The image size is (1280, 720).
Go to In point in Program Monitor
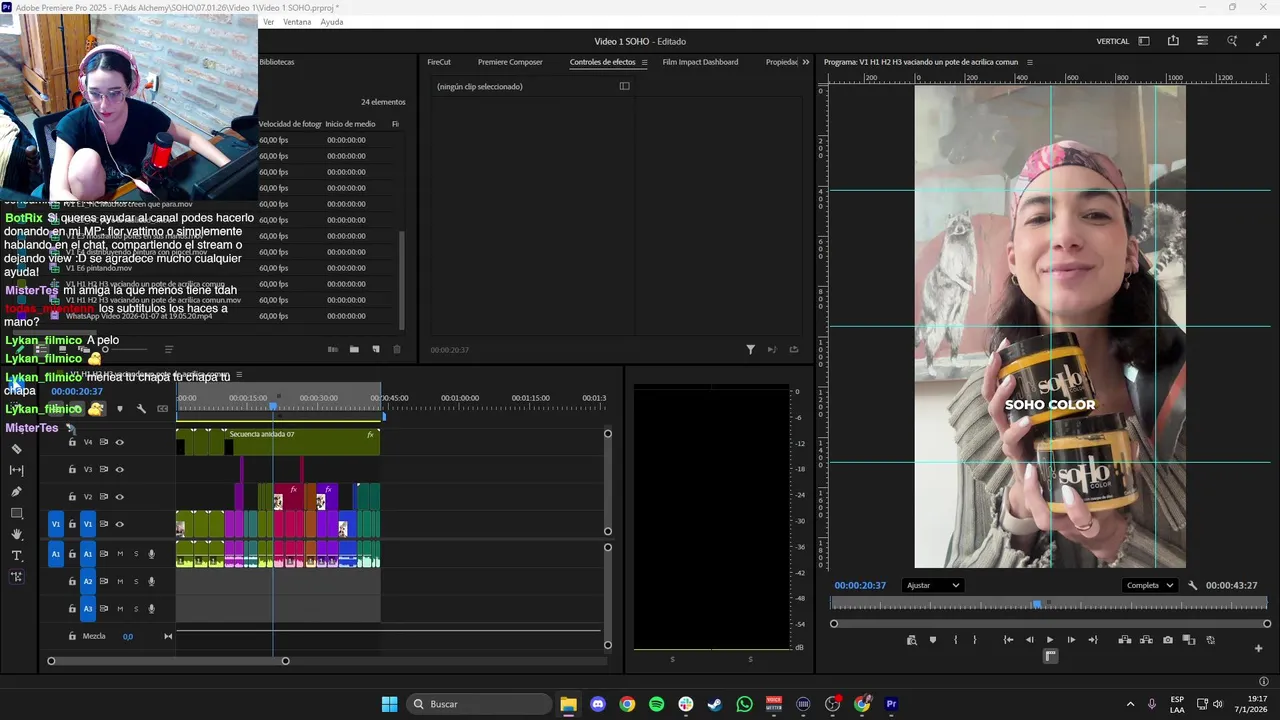(x=1008, y=640)
